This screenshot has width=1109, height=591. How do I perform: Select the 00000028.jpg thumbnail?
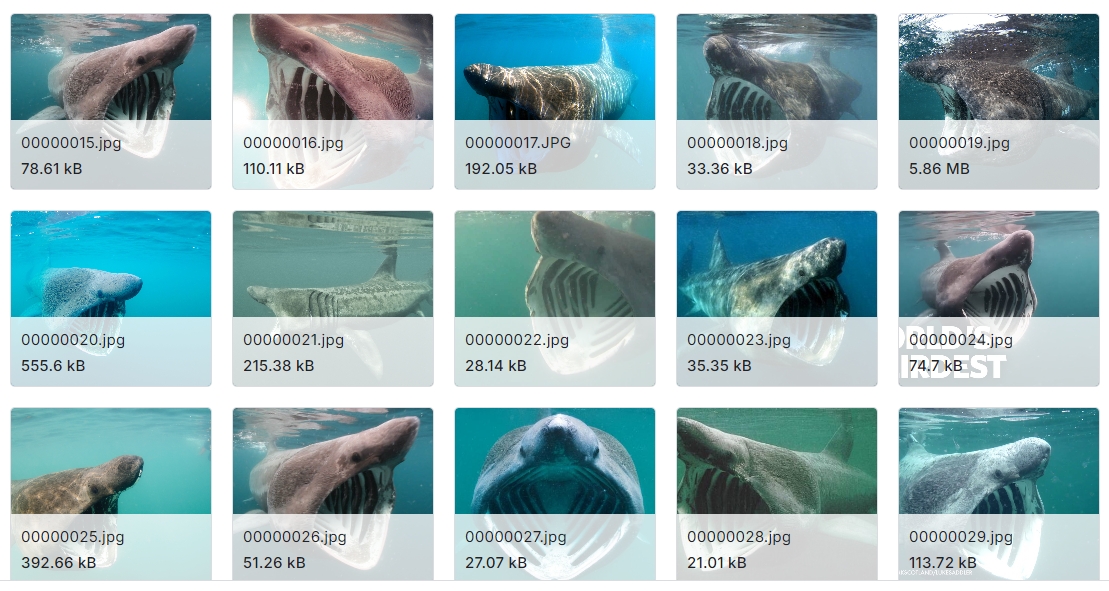coord(777,494)
